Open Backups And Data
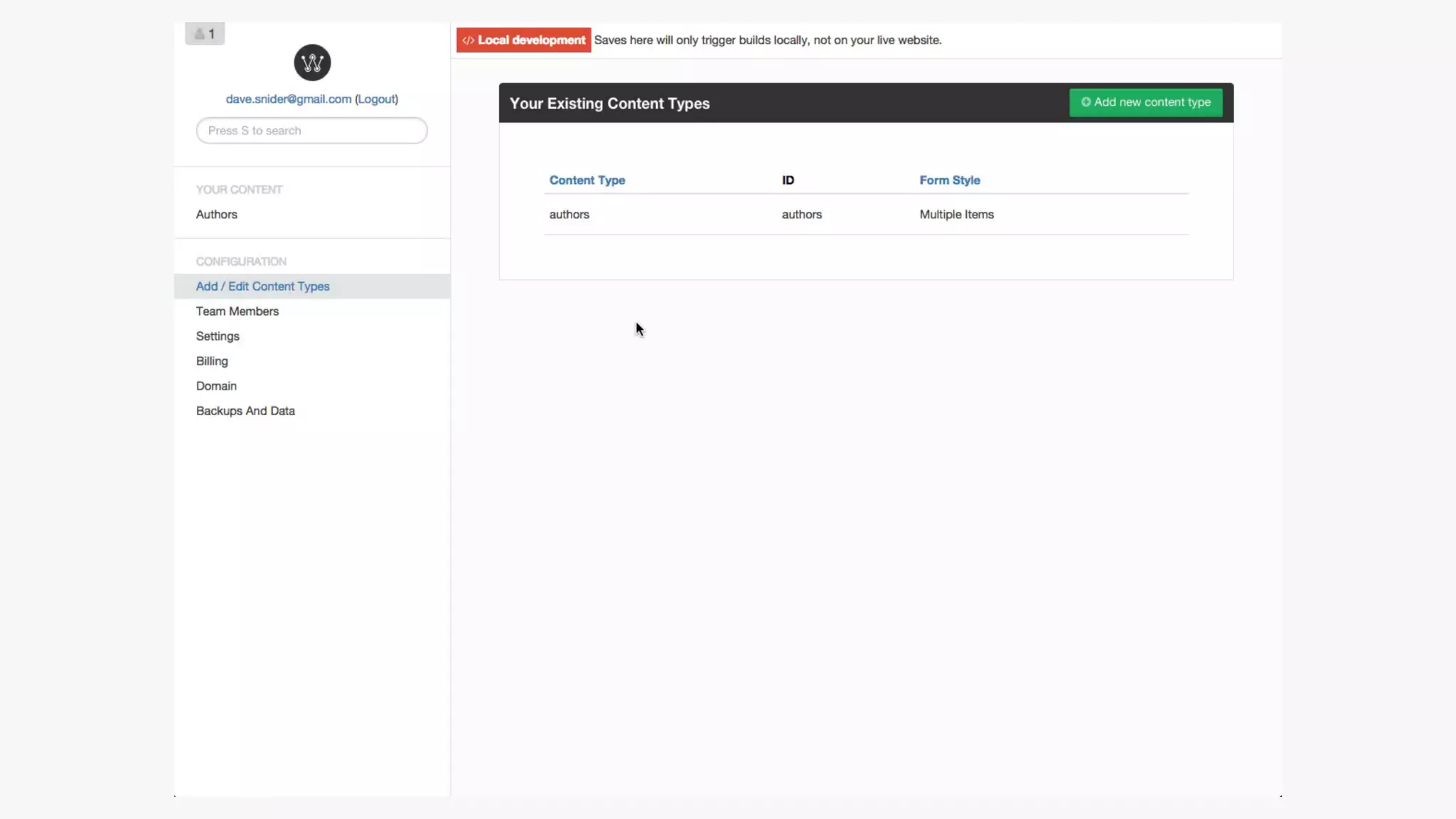This screenshot has height=819, width=1456. pos(245,411)
